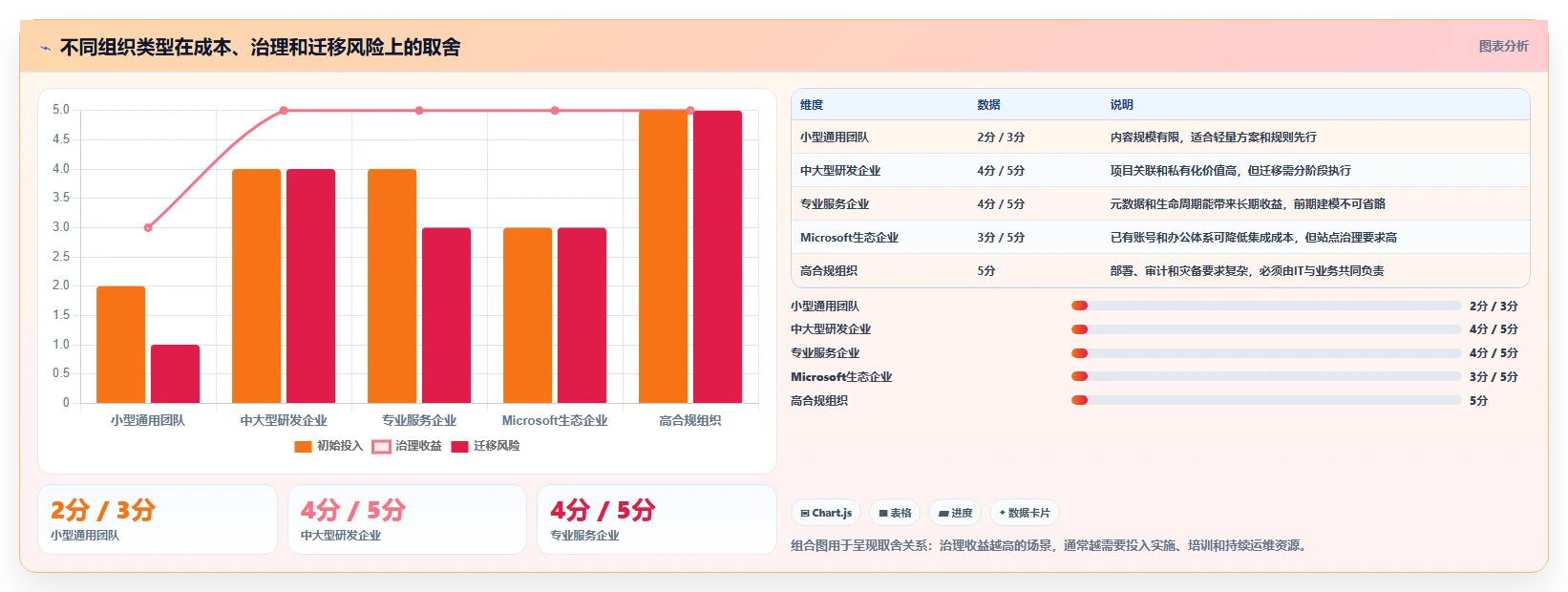Screen dimensions: 1568x592
Task: Toggle the 治理收益 legend item
Action: coord(407,446)
